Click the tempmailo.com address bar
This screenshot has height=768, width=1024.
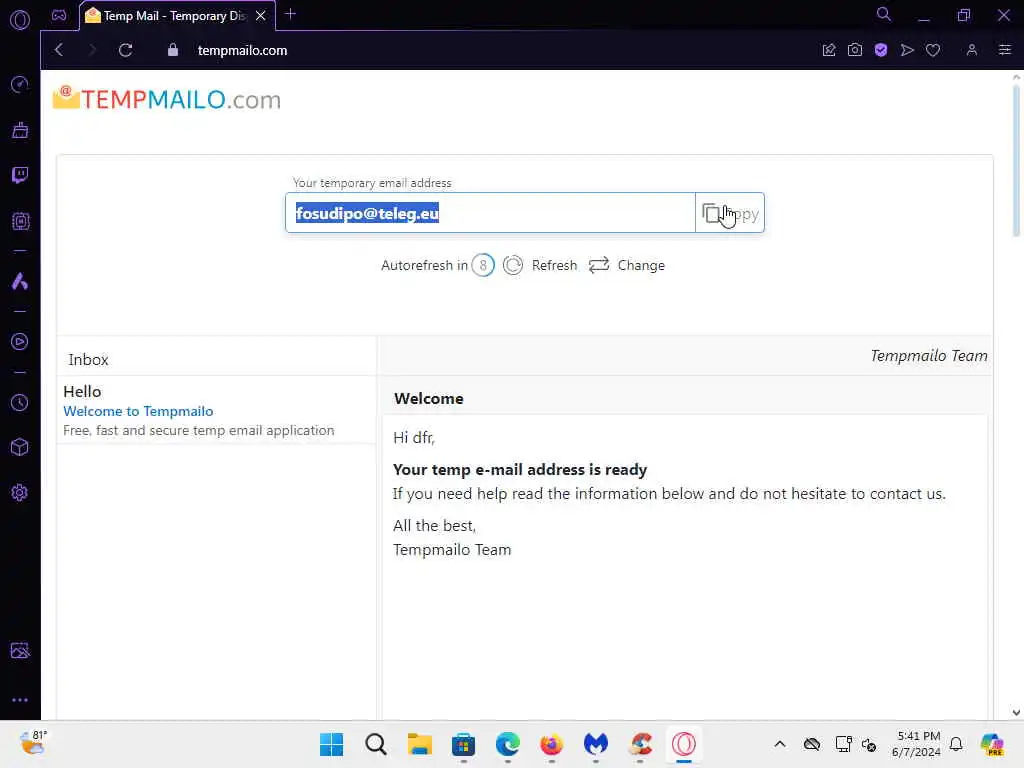coord(242,50)
